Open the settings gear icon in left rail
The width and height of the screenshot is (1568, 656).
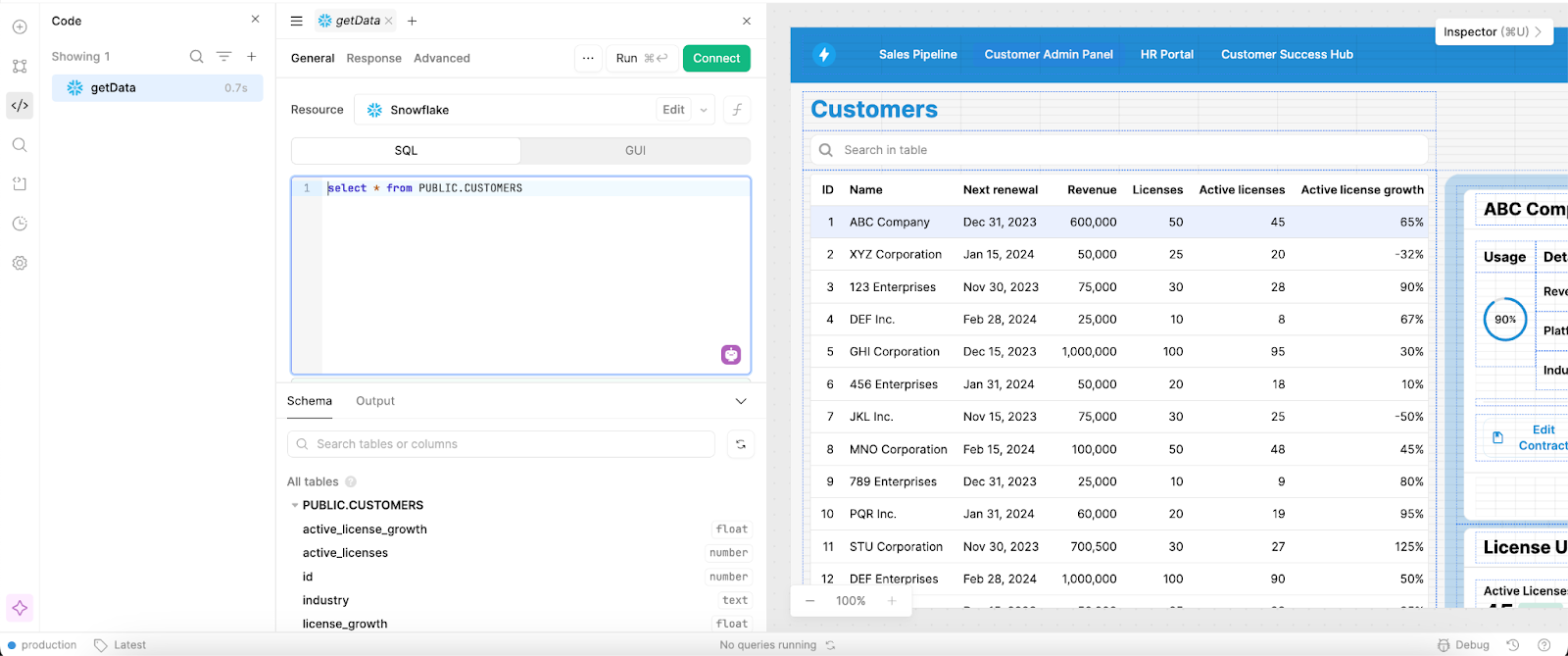(x=20, y=263)
